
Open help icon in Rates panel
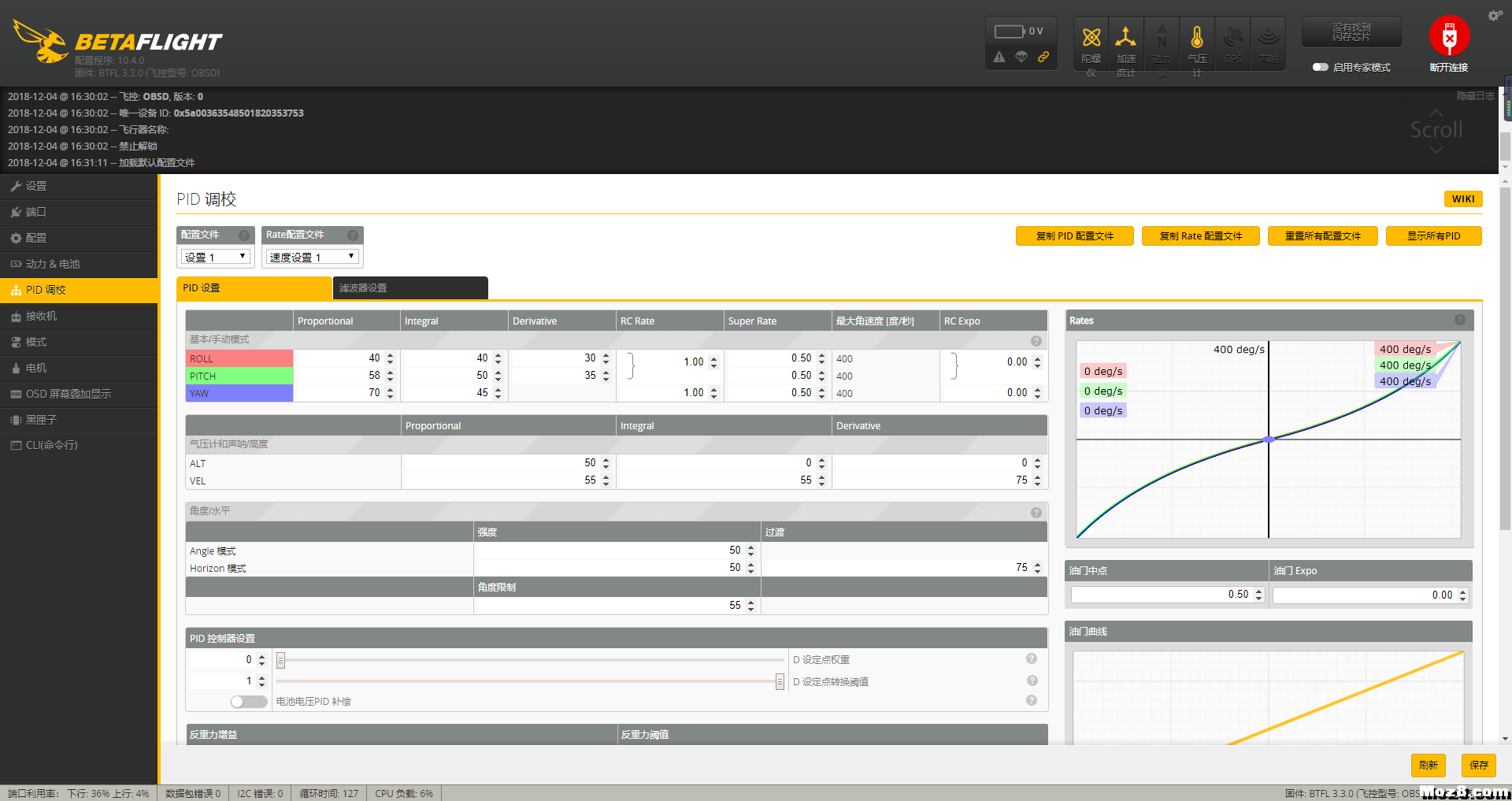(1460, 320)
